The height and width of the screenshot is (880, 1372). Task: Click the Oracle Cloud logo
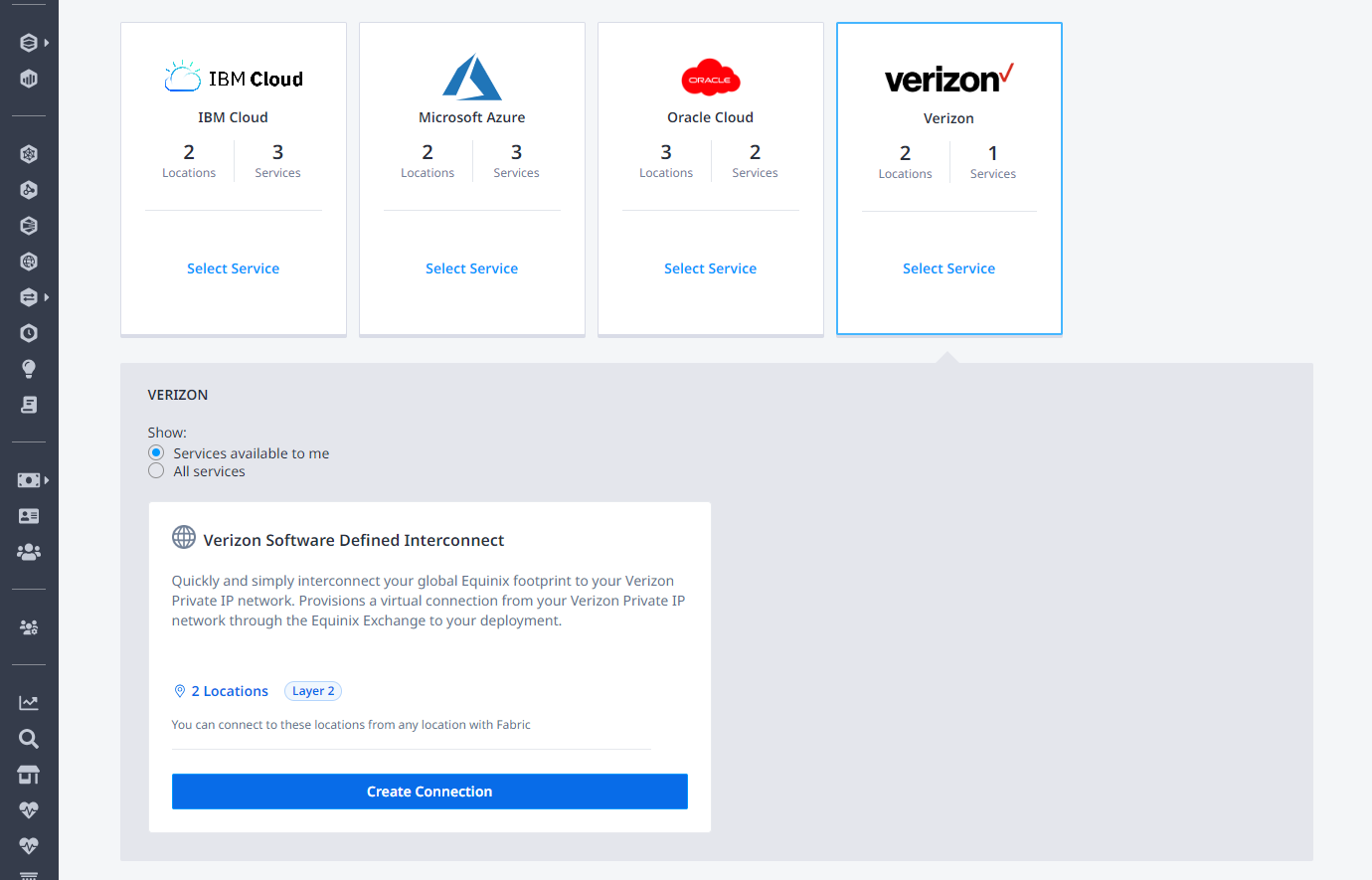pos(711,78)
